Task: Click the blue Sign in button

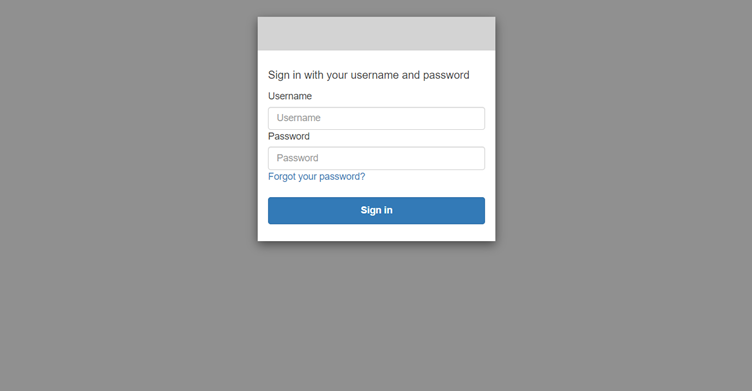Action: click(376, 211)
